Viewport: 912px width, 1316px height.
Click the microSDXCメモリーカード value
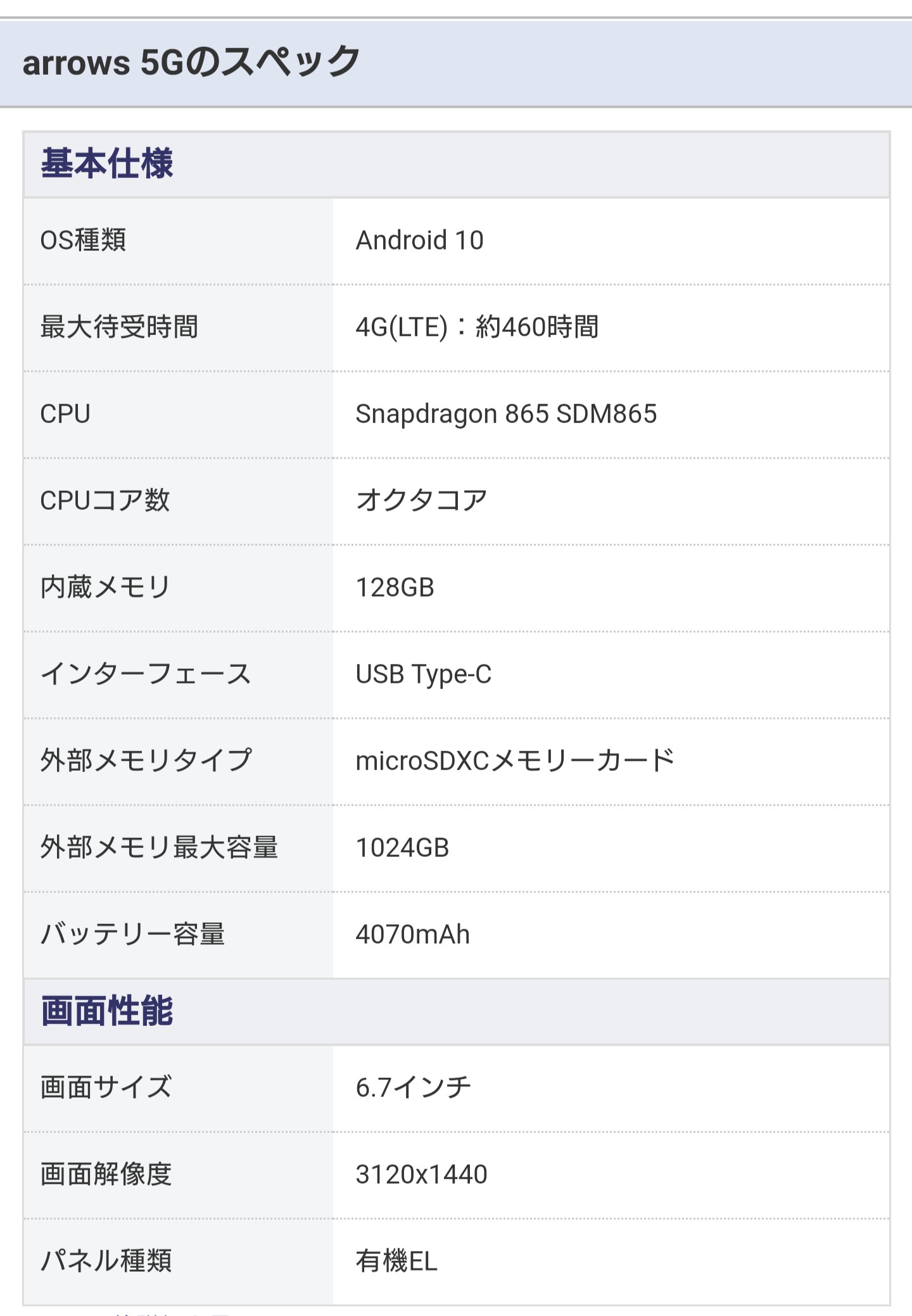[515, 761]
